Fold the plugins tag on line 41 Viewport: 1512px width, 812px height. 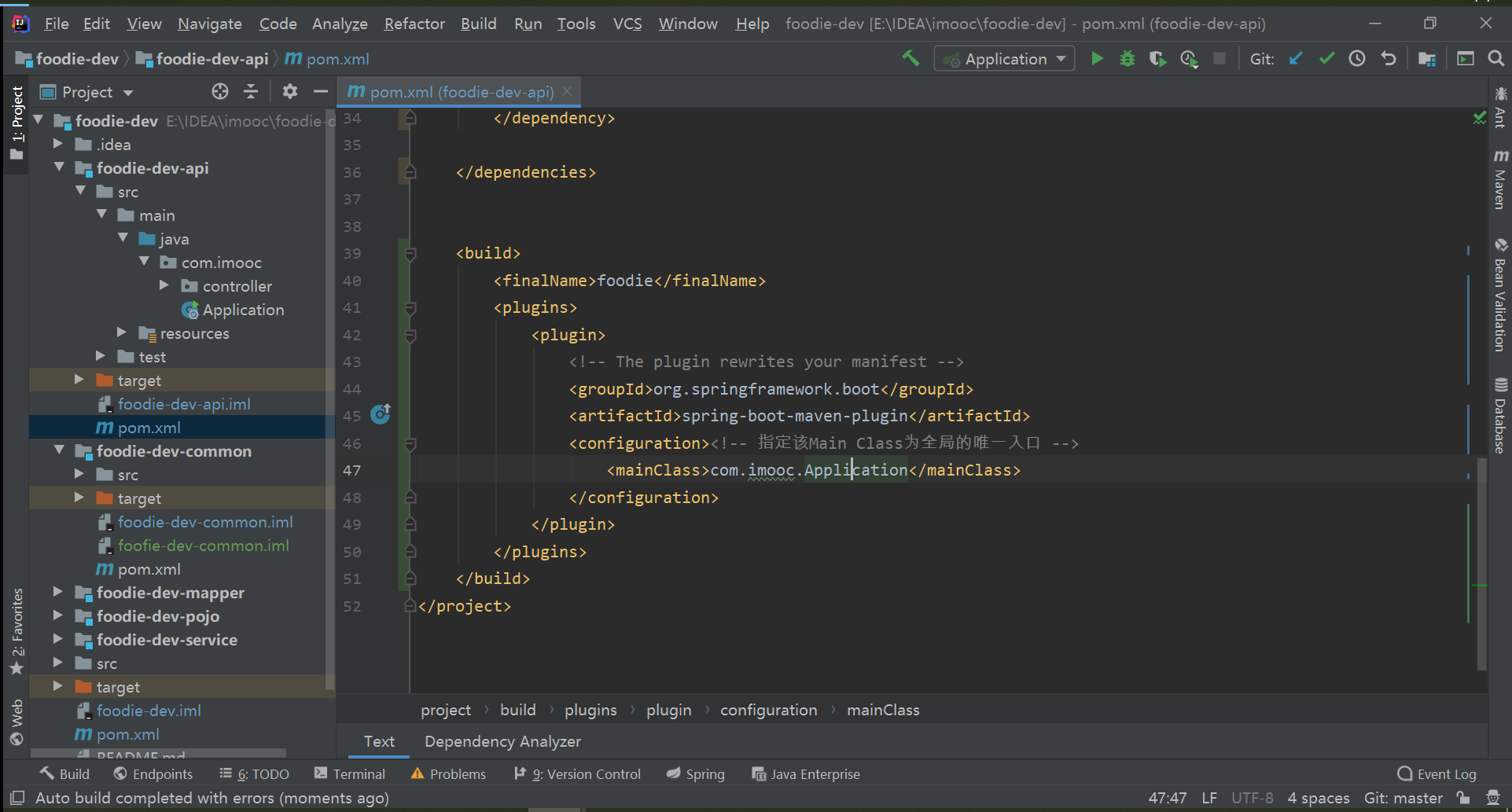coord(410,308)
